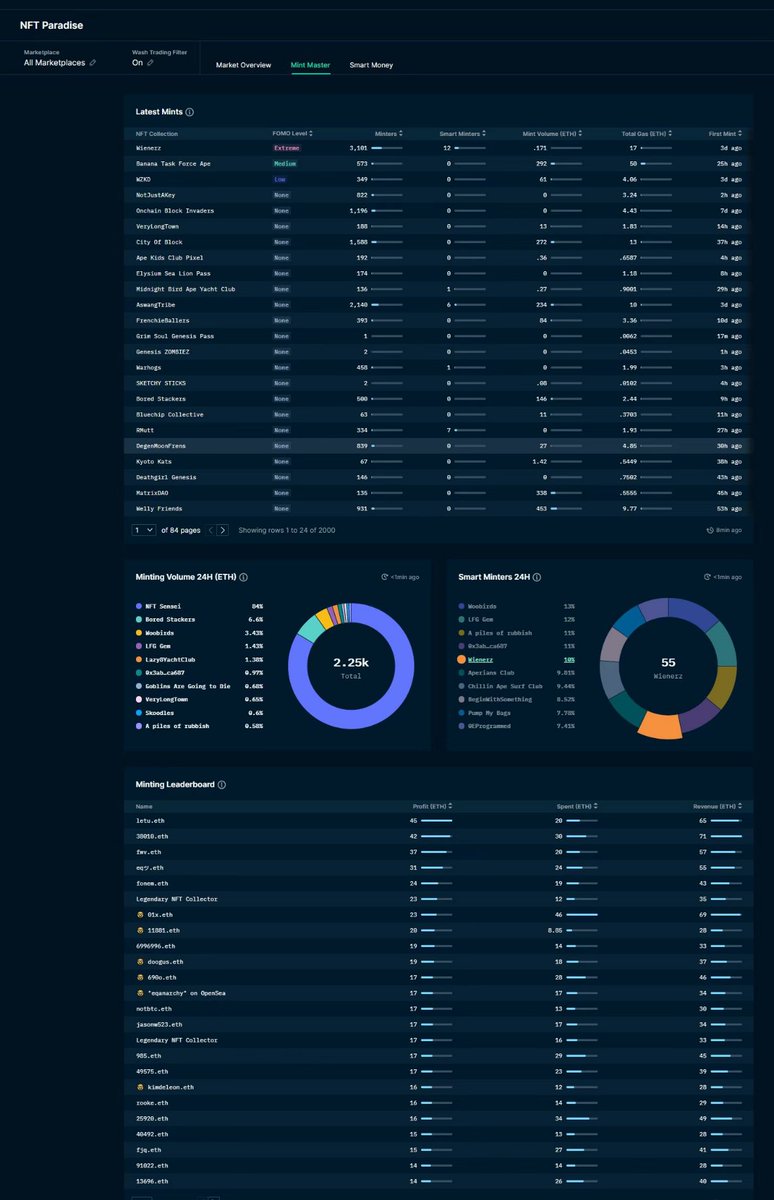Click LFG Gem in Smart Minters legend

pyautogui.click(x=481, y=619)
